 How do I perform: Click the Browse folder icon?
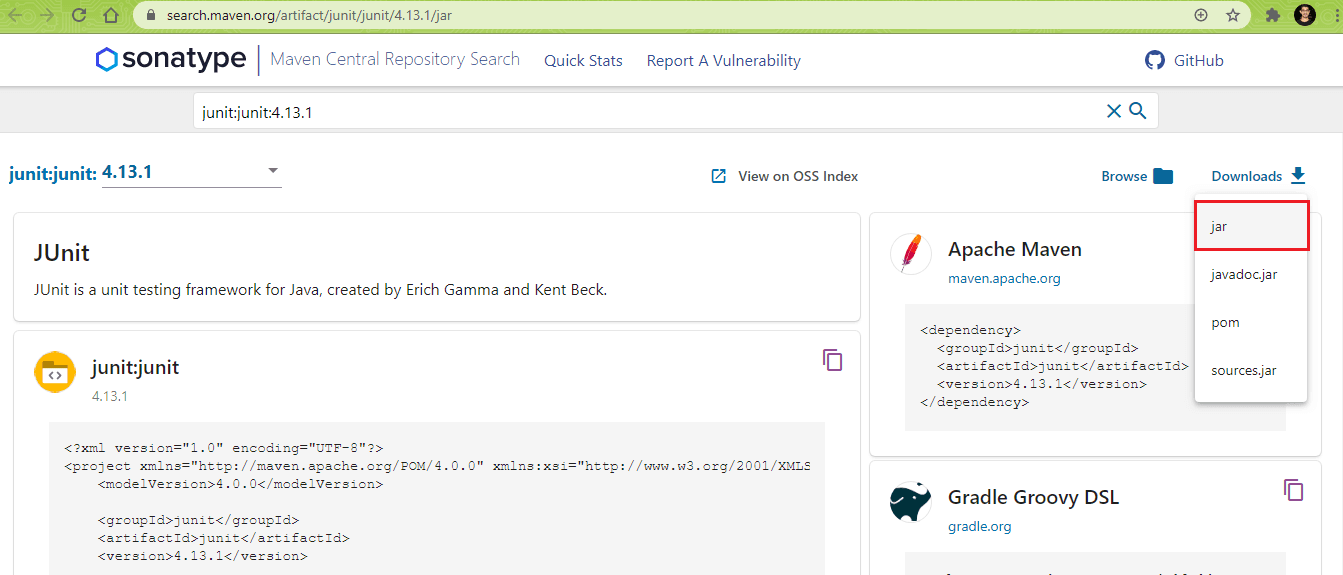click(x=1163, y=176)
